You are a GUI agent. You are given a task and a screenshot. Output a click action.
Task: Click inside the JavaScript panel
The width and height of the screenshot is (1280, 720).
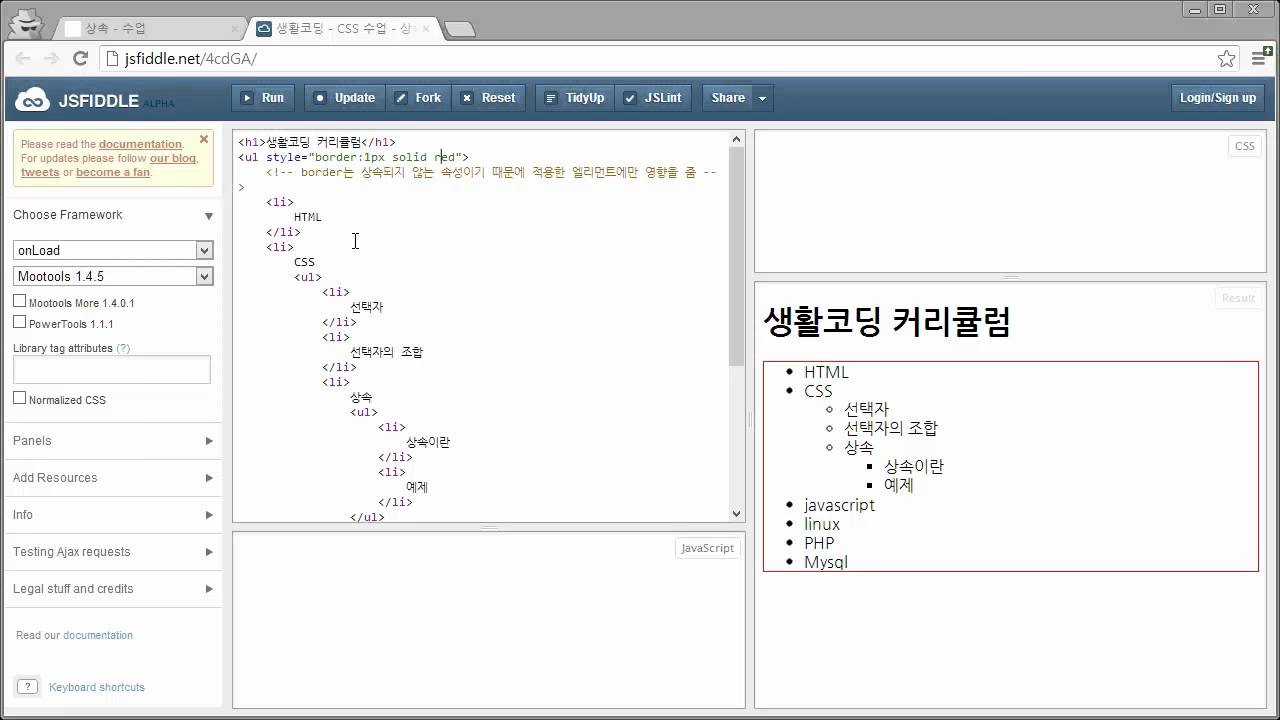489,620
